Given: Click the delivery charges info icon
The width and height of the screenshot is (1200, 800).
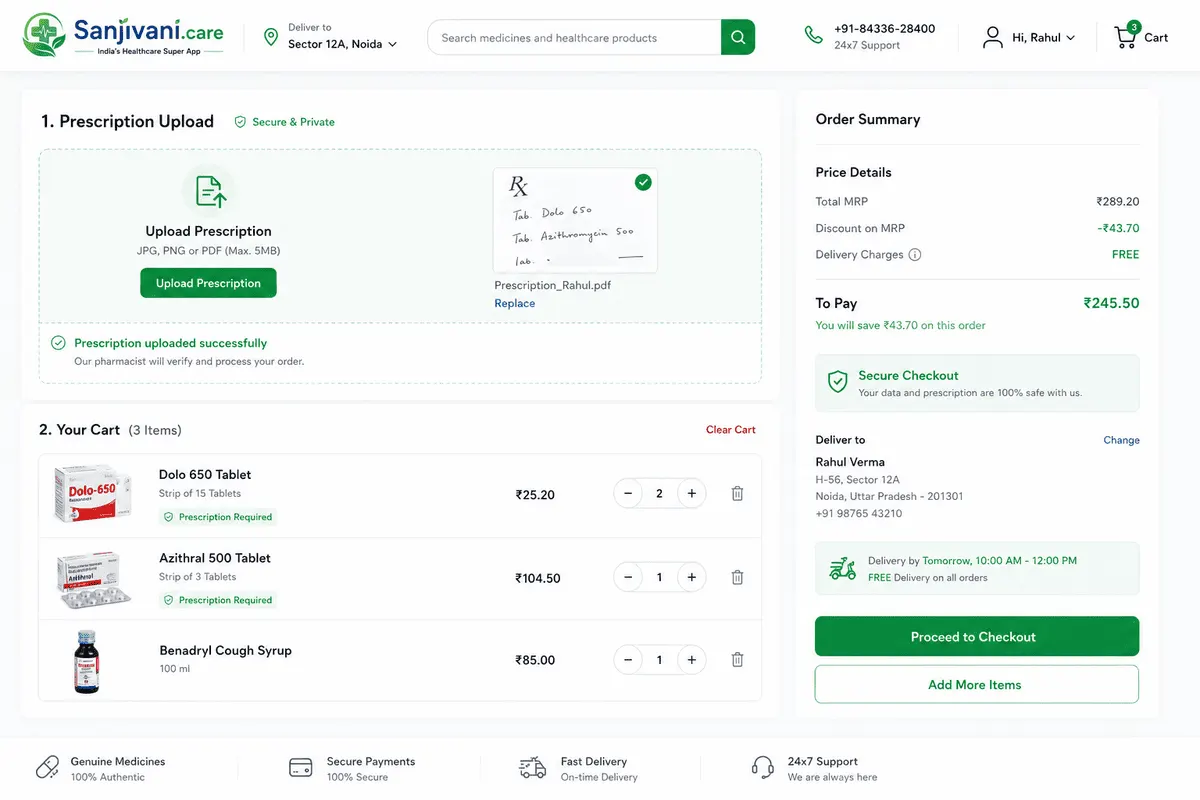Looking at the screenshot, I should [914, 255].
